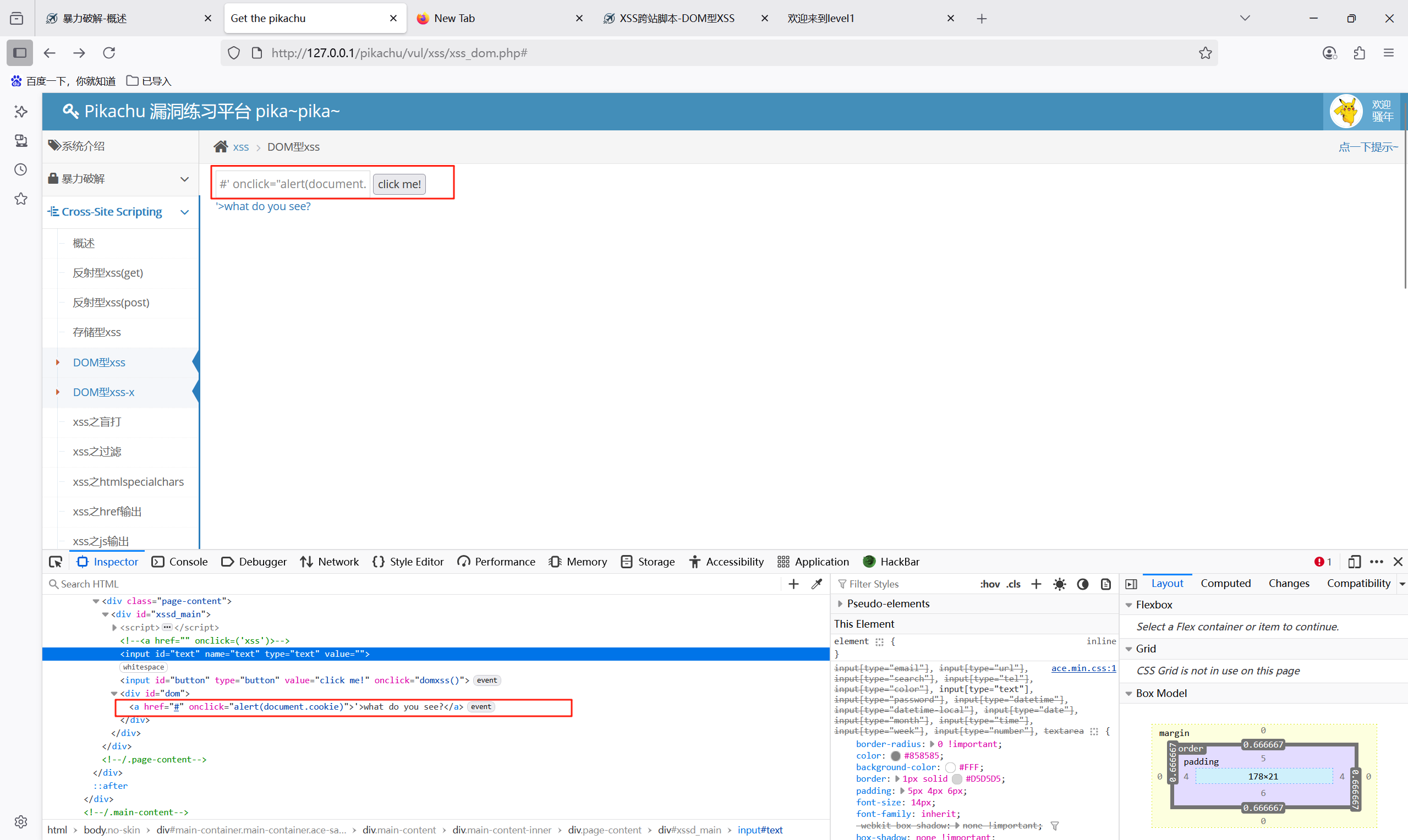Add a new style rule
This screenshot has width=1408, height=840.
coord(1036,584)
